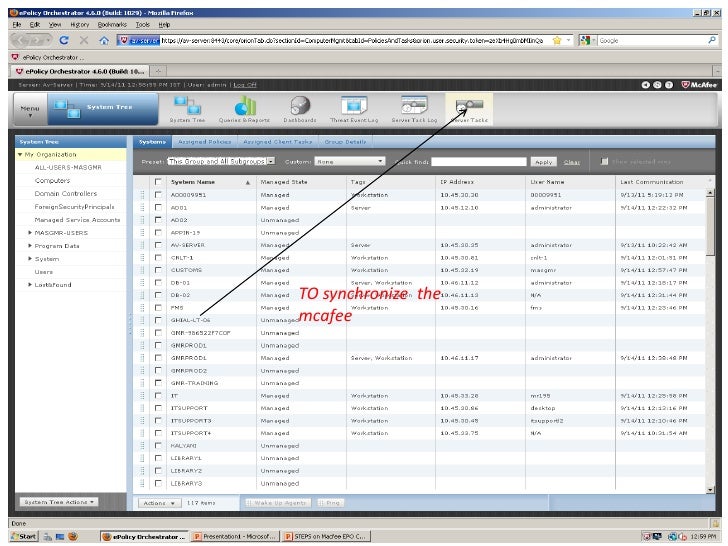Open the Actions dropdown button
This screenshot has width=728, height=546.
point(159,503)
